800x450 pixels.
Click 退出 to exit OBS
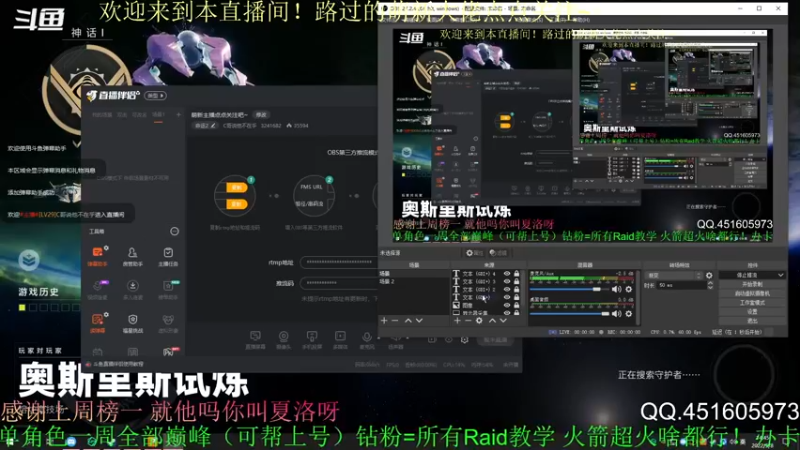tap(752, 321)
